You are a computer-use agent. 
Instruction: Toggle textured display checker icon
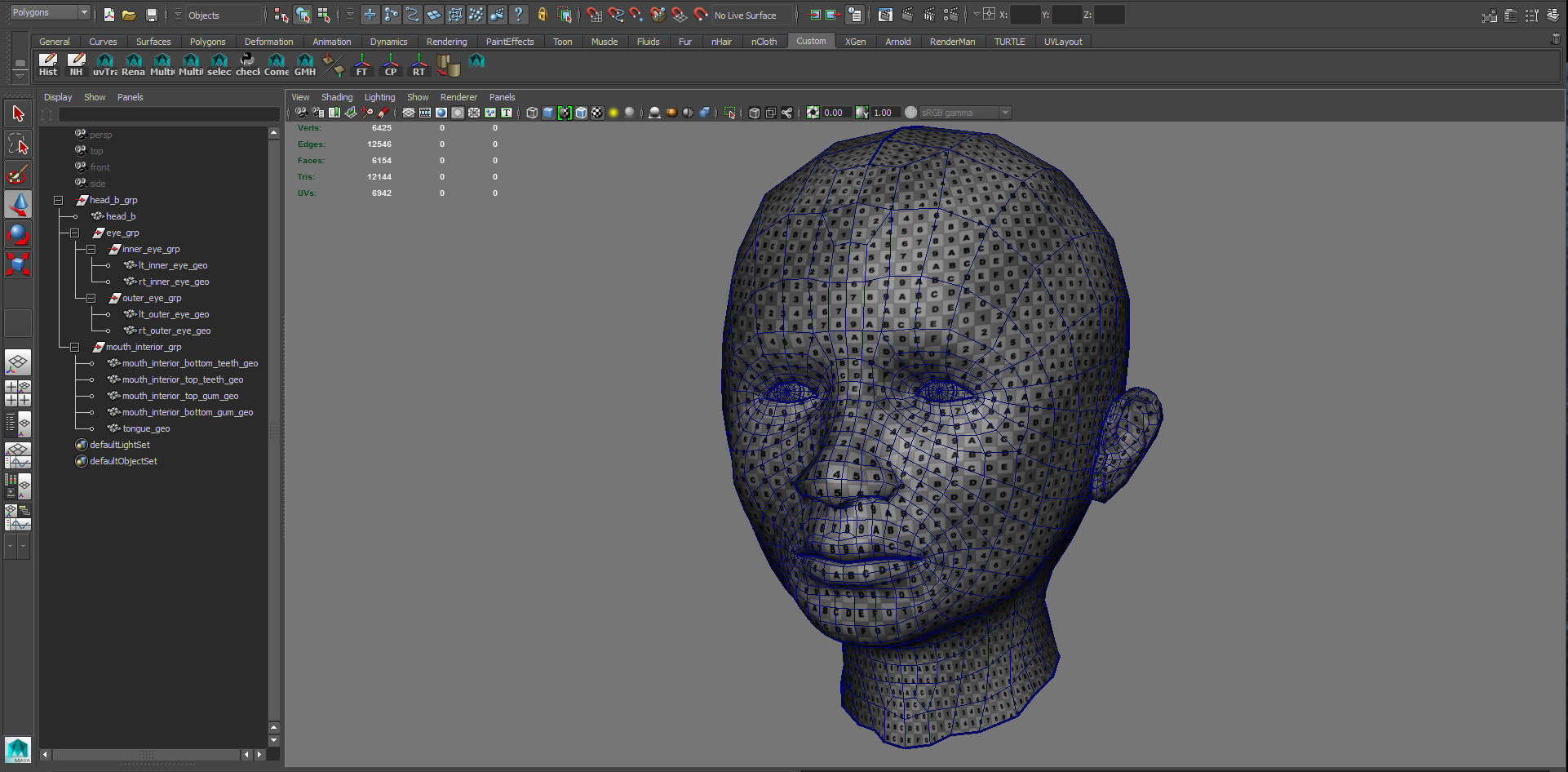[597, 113]
